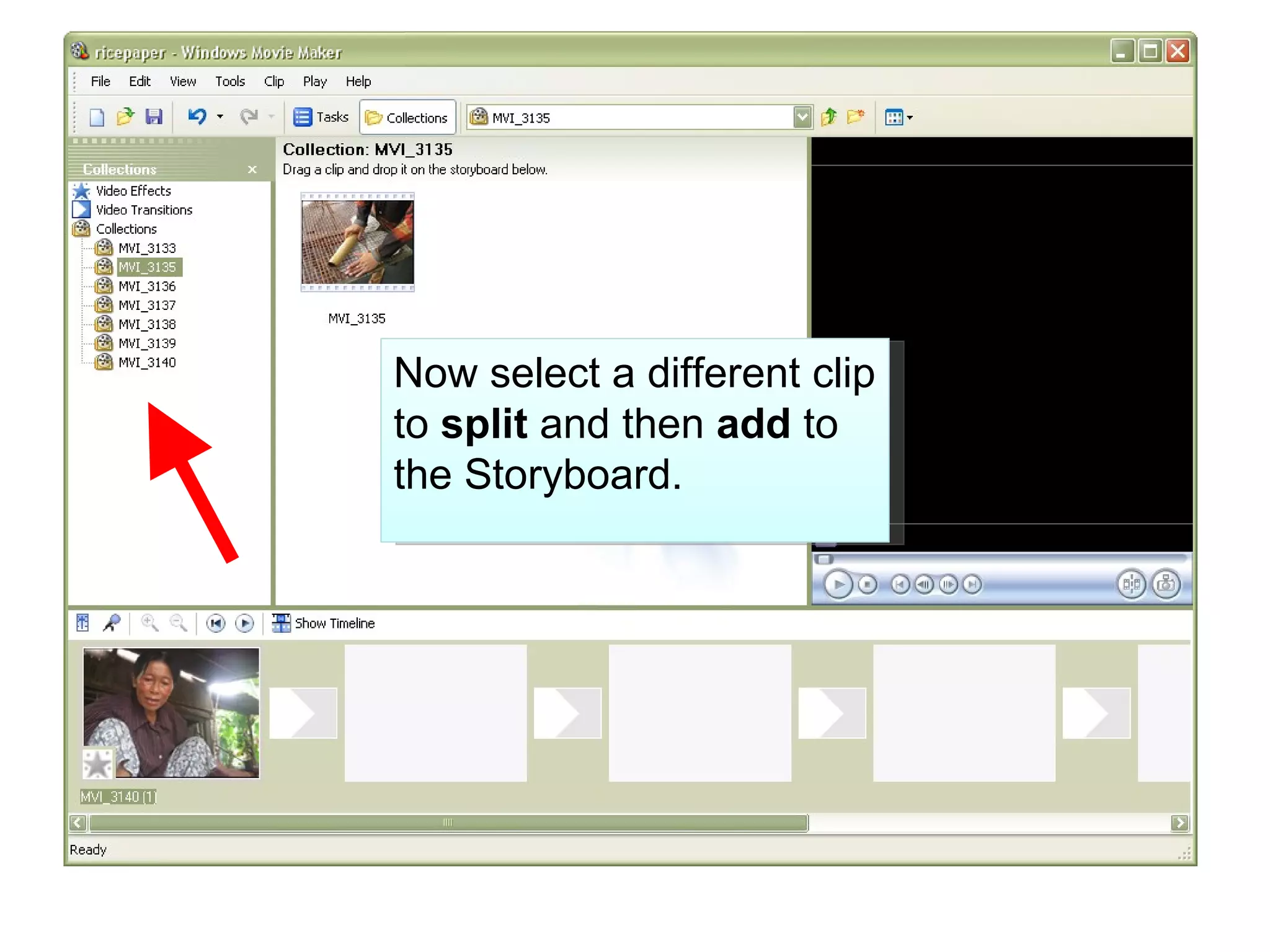The image size is (1270, 952).
Task: Select the MVI_3136 collection
Action: [x=147, y=286]
